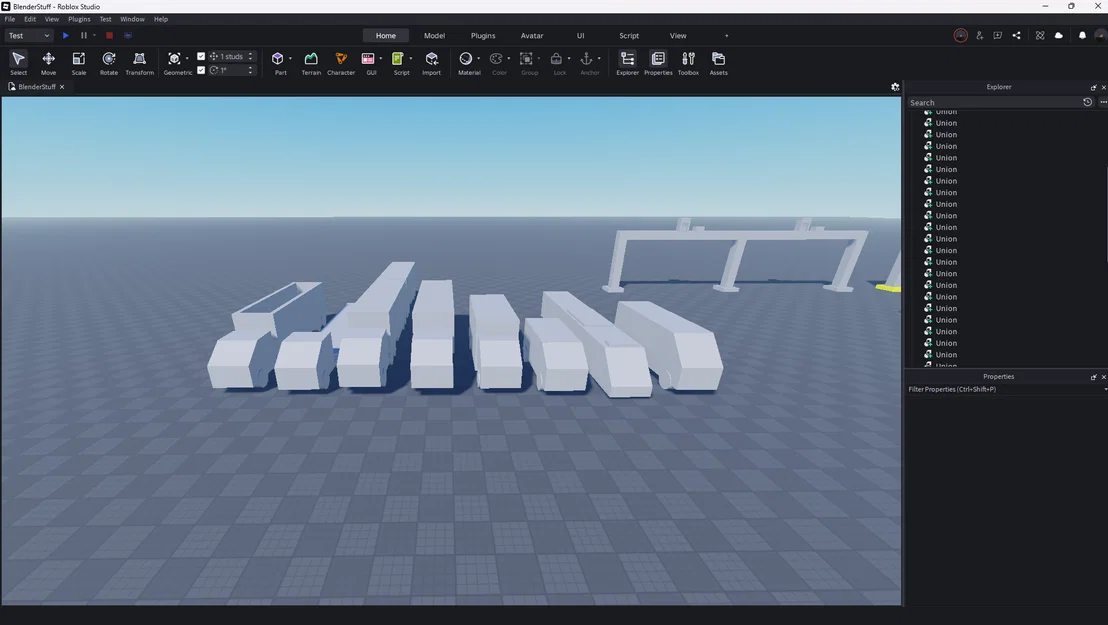The image size is (1108, 625).
Task: Toggle the Properties panel button
Action: tap(658, 62)
